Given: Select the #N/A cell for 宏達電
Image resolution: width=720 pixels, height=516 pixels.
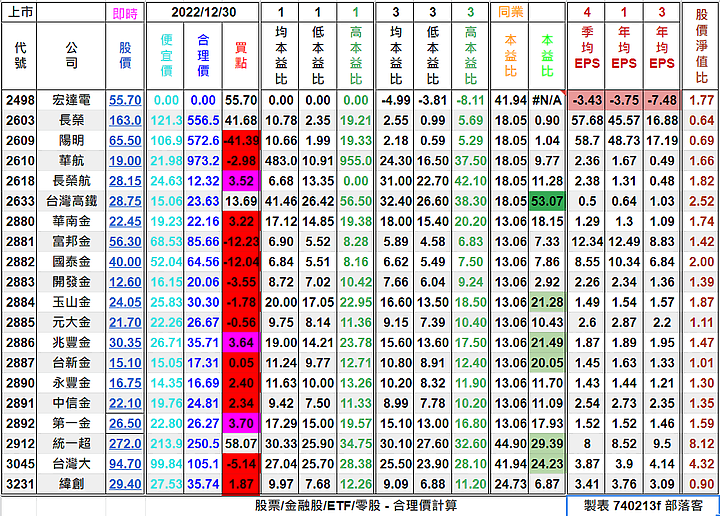Looking at the screenshot, I should [x=547, y=100].
